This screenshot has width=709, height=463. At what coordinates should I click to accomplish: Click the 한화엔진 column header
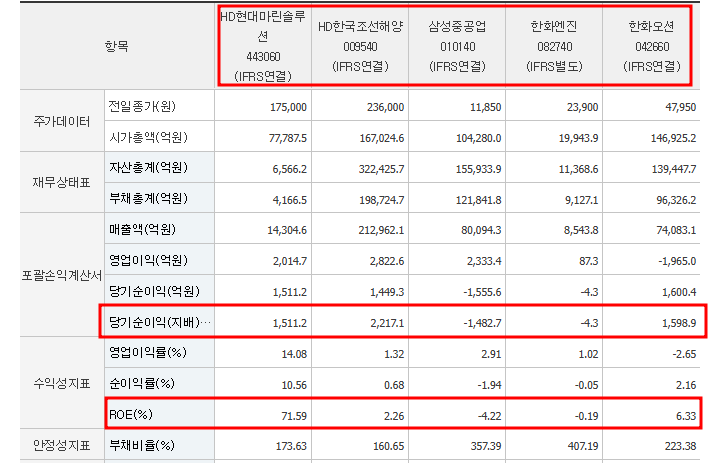tap(554, 46)
